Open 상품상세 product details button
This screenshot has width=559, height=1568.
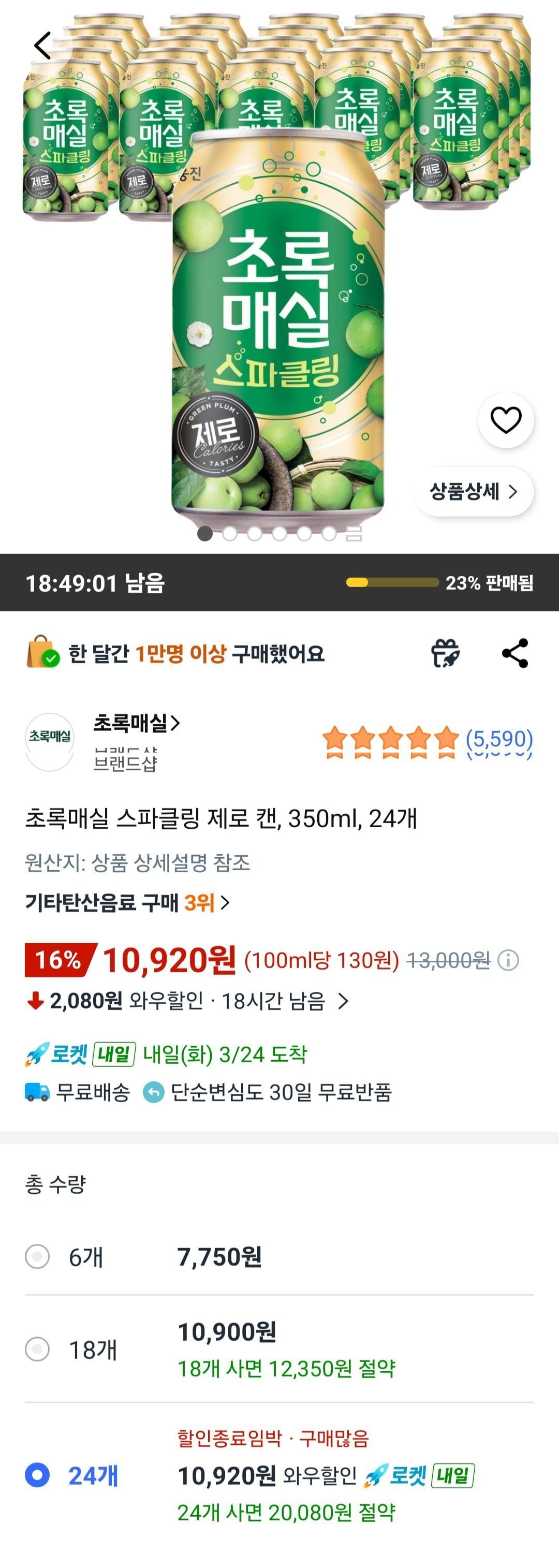pos(473,492)
